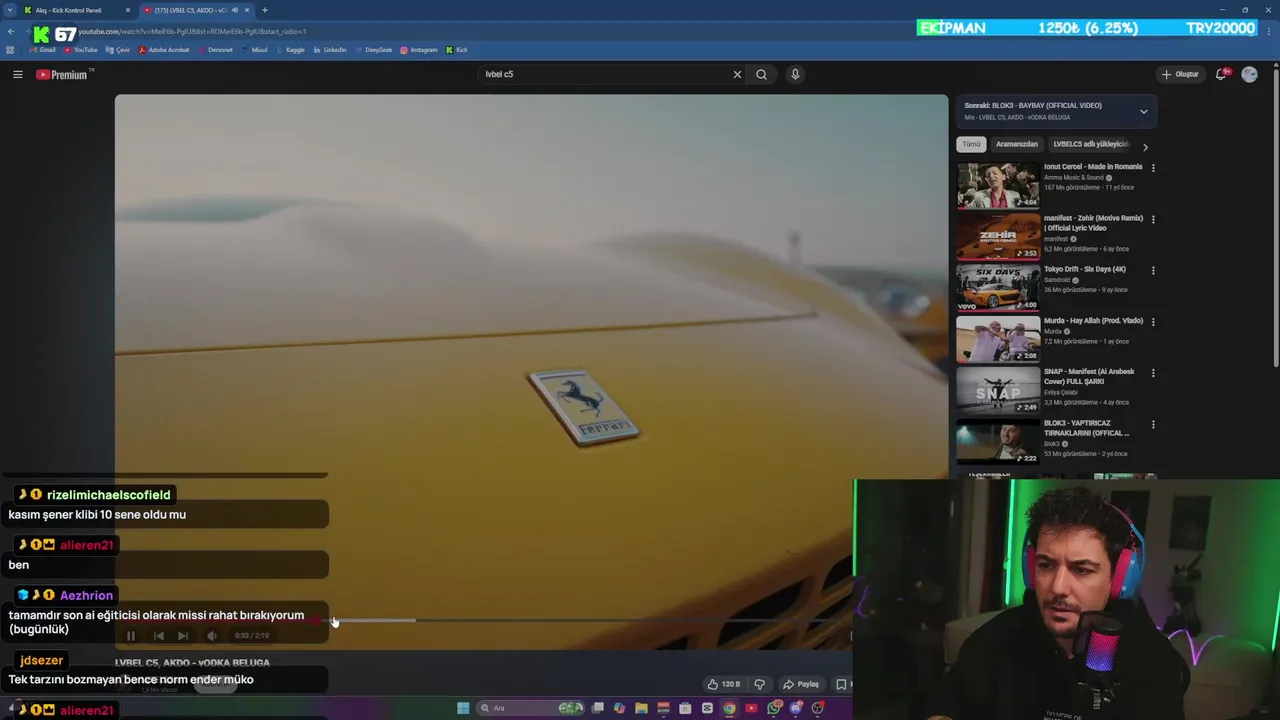Open Kick bookmark

click(x=457, y=50)
